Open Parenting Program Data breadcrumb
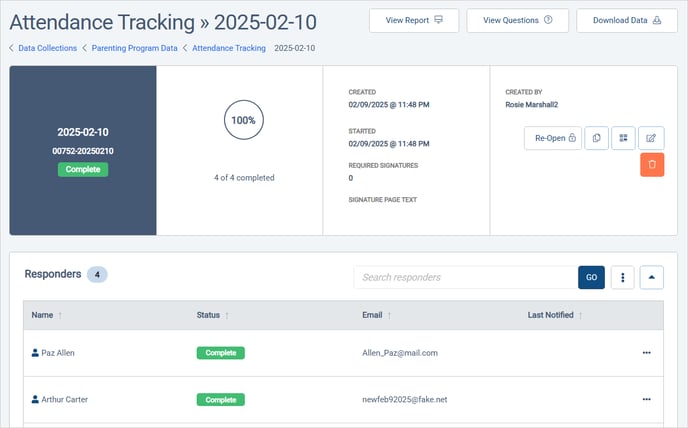The height and width of the screenshot is (428, 688). (x=133, y=48)
